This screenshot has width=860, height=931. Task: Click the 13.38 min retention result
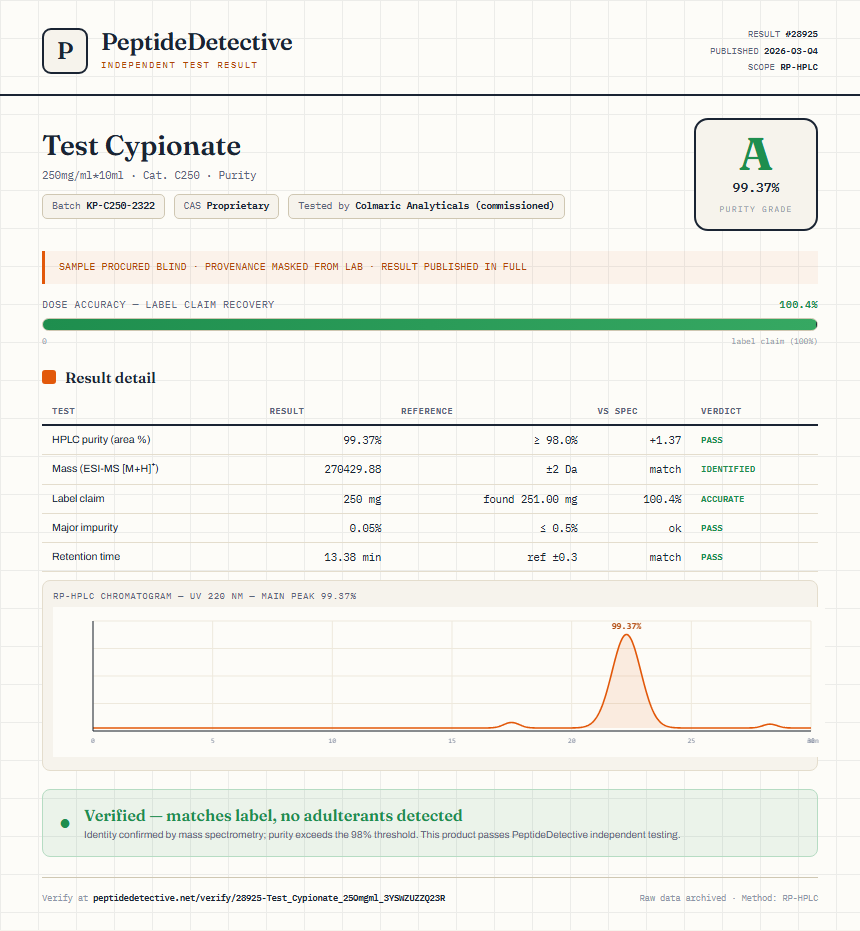(x=353, y=557)
